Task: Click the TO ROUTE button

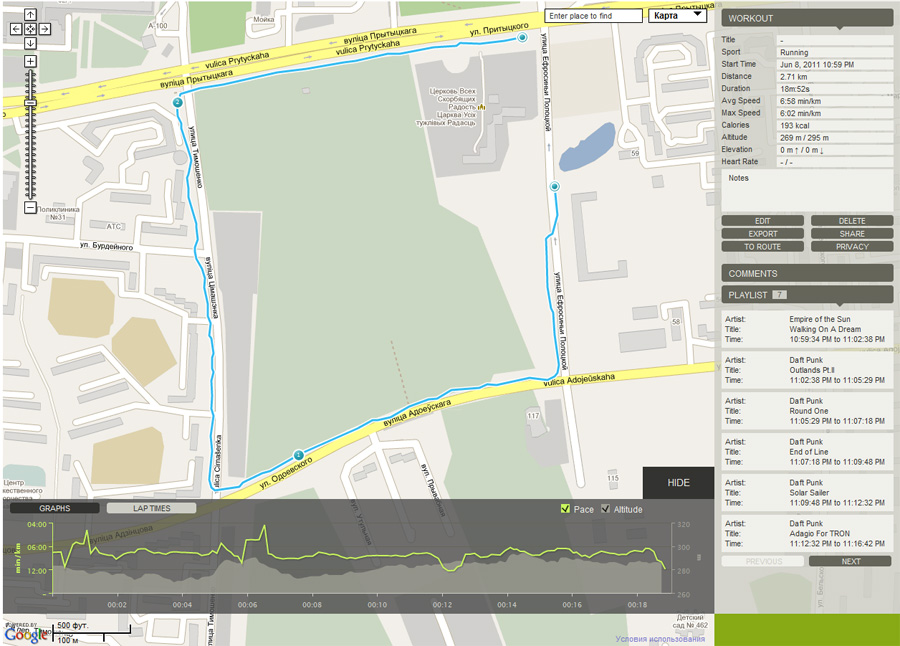Action: point(762,247)
